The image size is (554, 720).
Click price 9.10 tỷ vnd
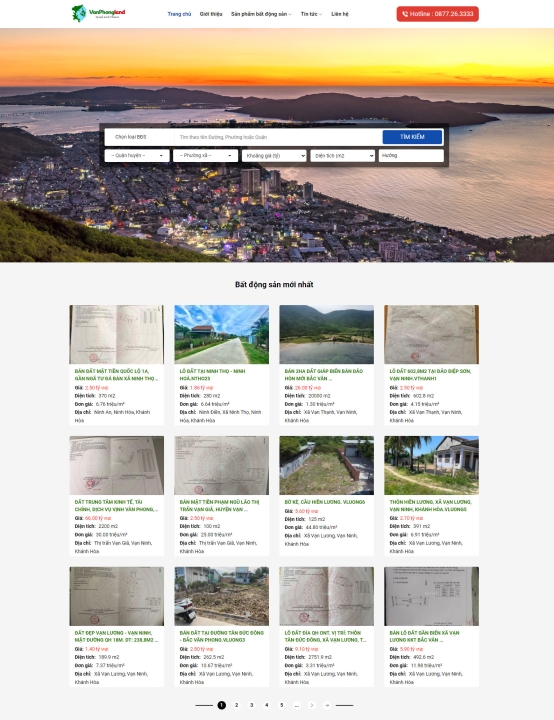coord(306,649)
